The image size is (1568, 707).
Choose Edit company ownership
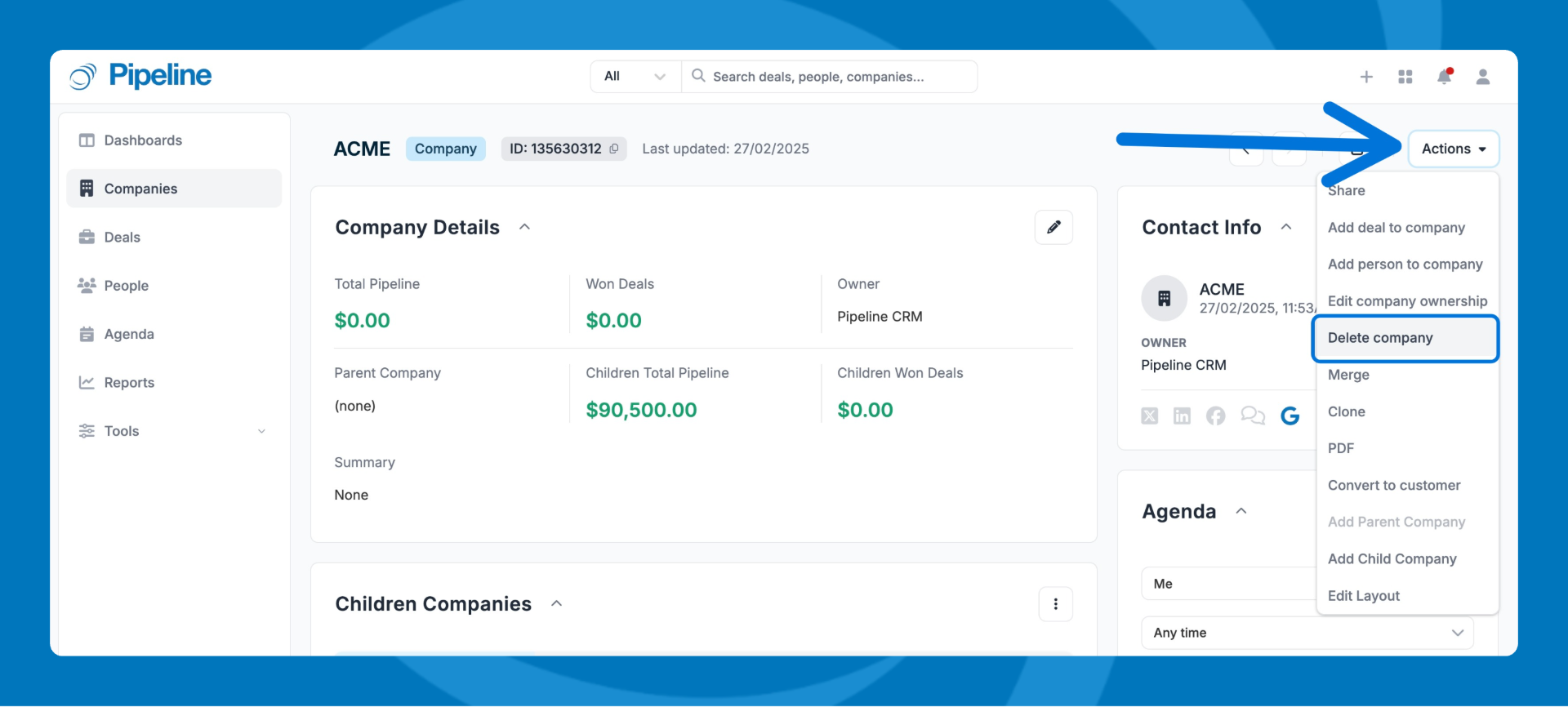point(1408,301)
